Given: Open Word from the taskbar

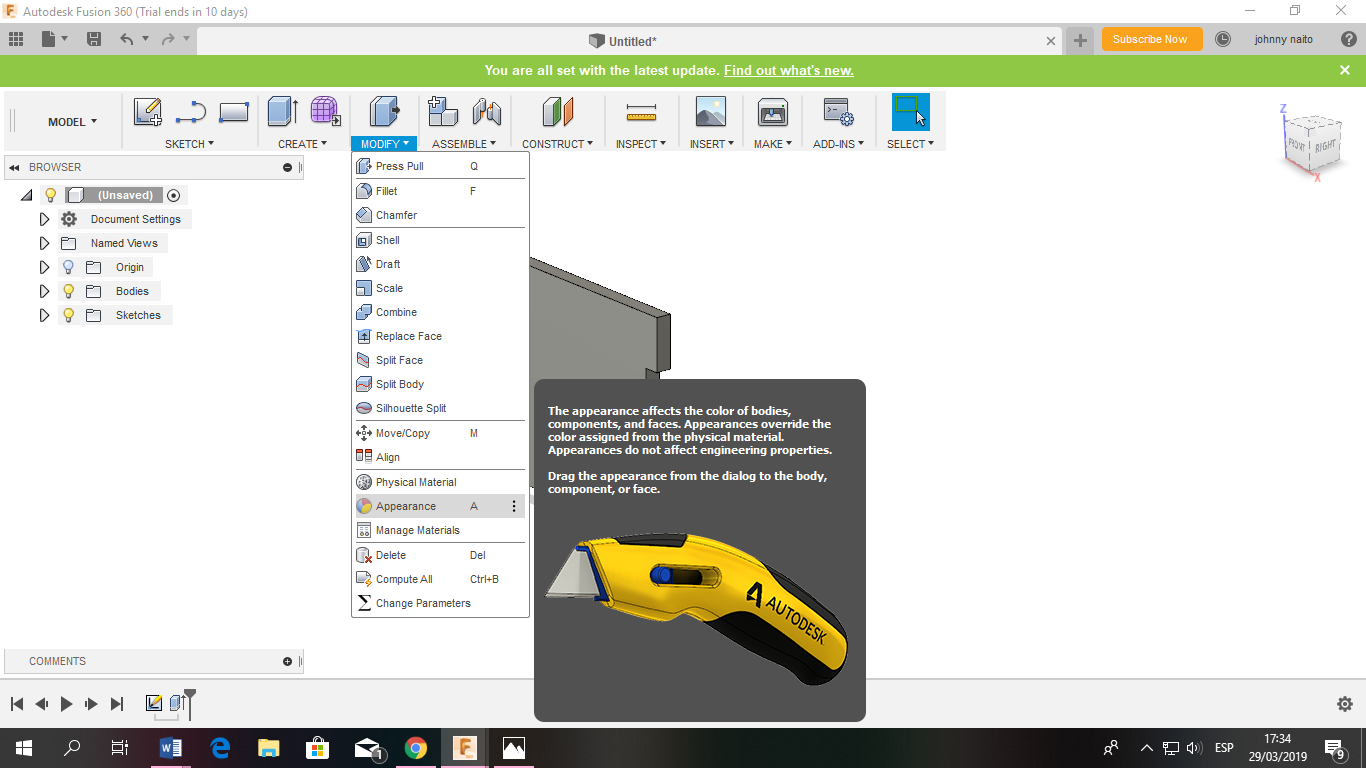Looking at the screenshot, I should click(171, 748).
